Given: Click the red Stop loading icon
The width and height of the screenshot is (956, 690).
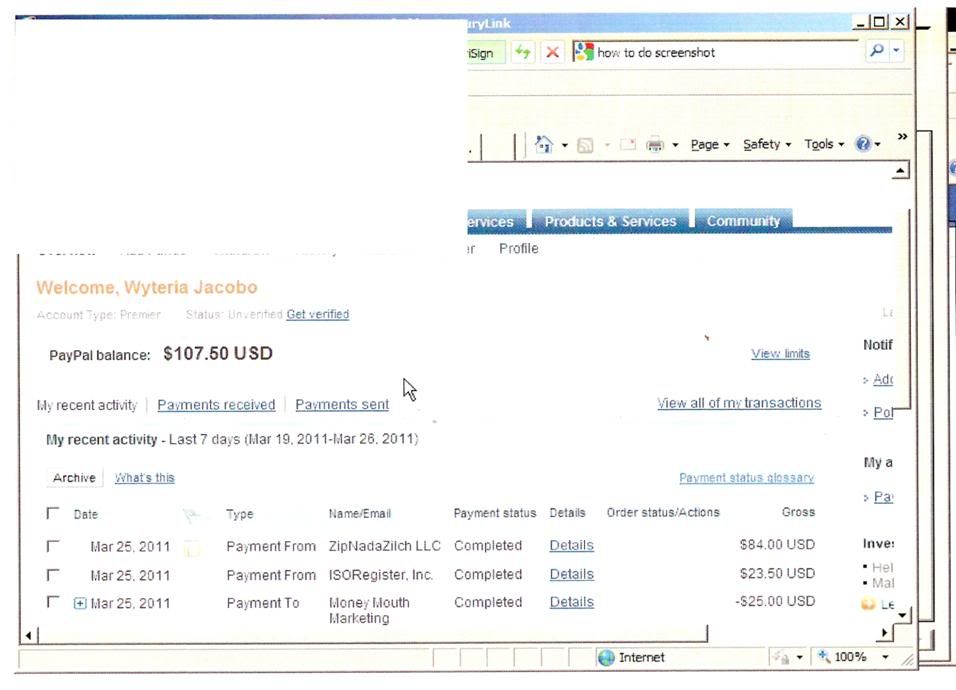Looking at the screenshot, I should pos(552,52).
